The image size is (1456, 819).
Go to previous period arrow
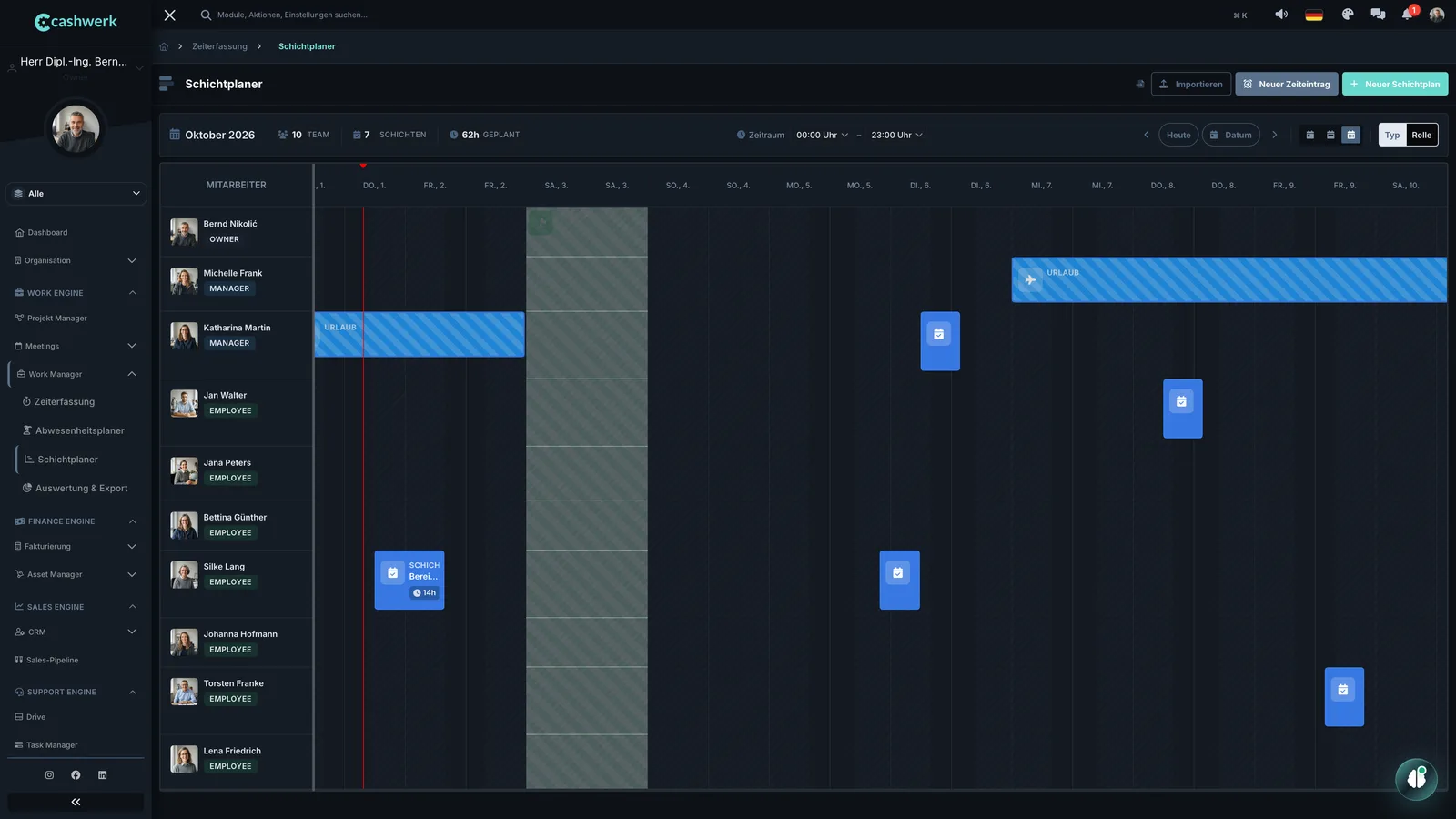tap(1146, 135)
